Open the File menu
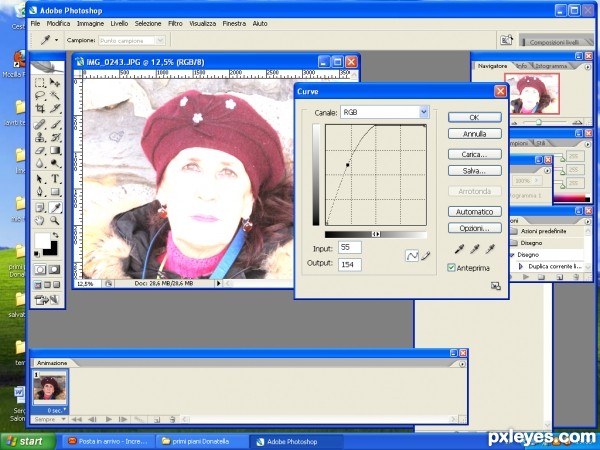The width and height of the screenshot is (600, 450). [35, 23]
